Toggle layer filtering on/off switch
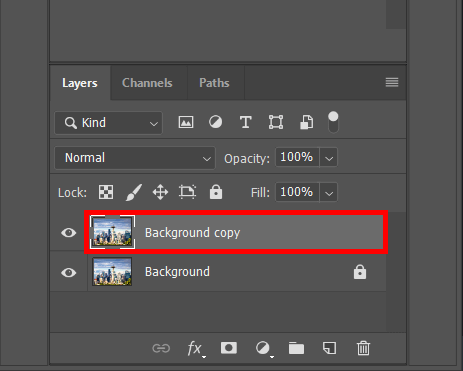This screenshot has height=371, width=463. pos(333,122)
